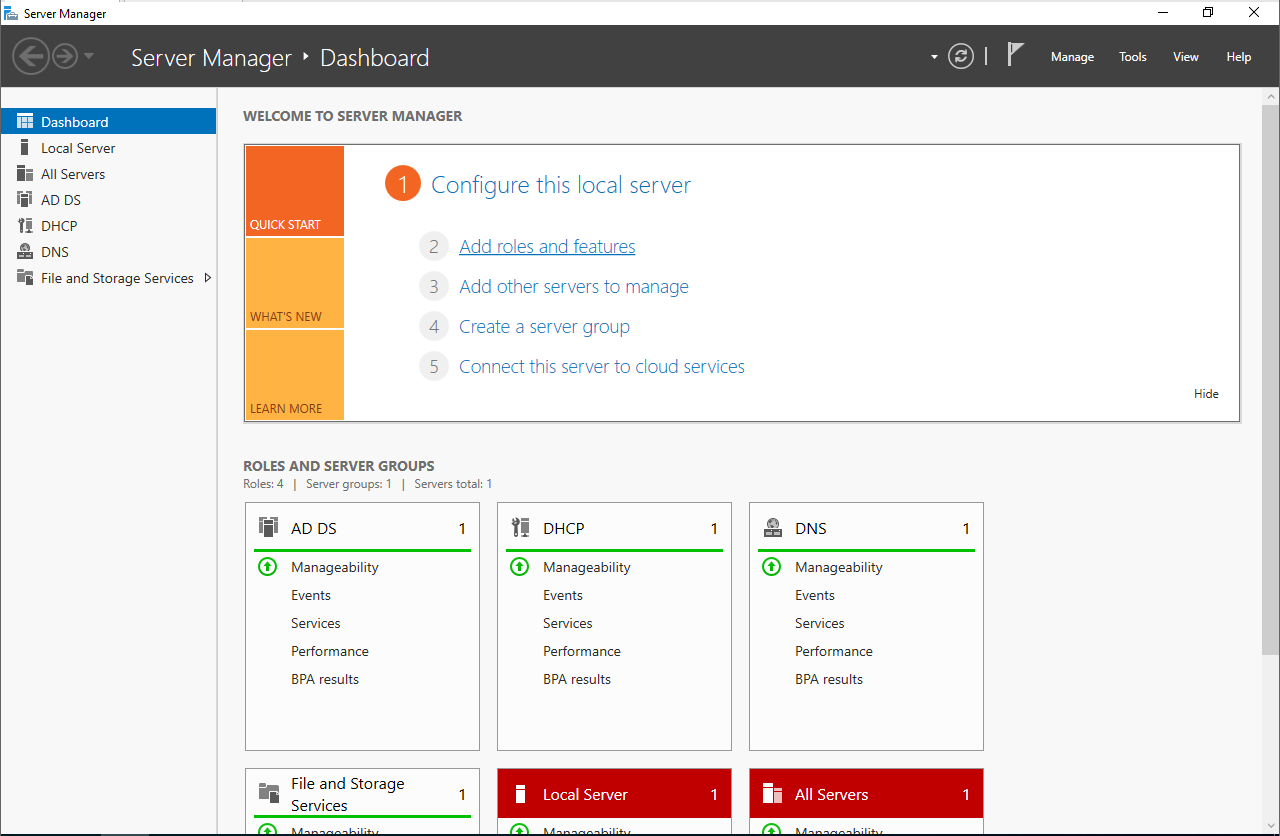1280x836 pixels.
Task: Click the Dashboard sidebar icon
Action: point(25,122)
